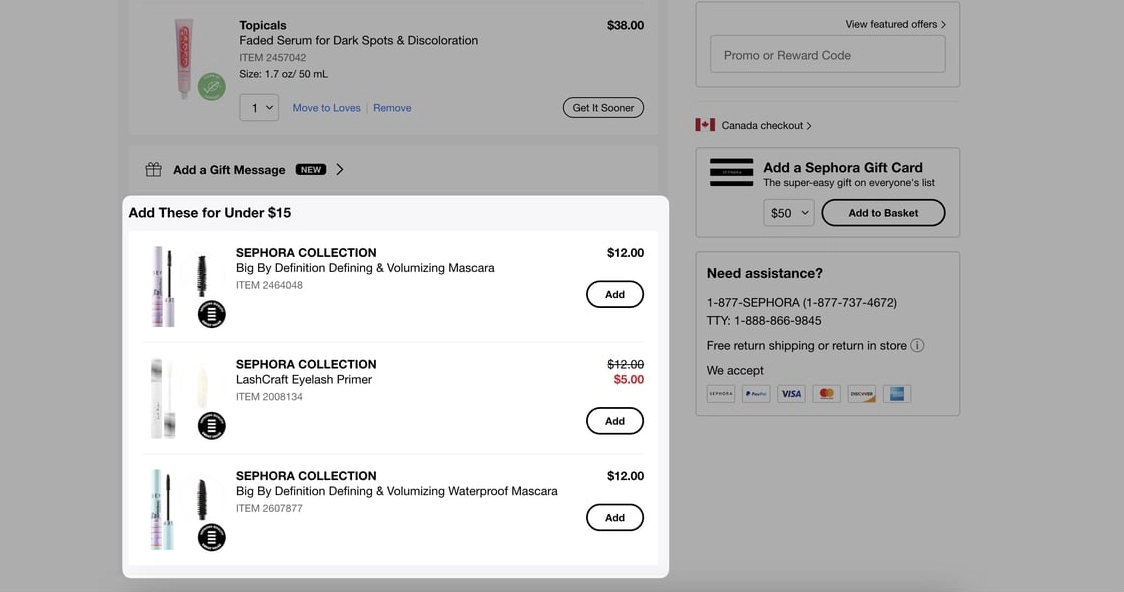
Task: Click the Waterproof Mascara product thumbnail
Action: tap(178, 509)
